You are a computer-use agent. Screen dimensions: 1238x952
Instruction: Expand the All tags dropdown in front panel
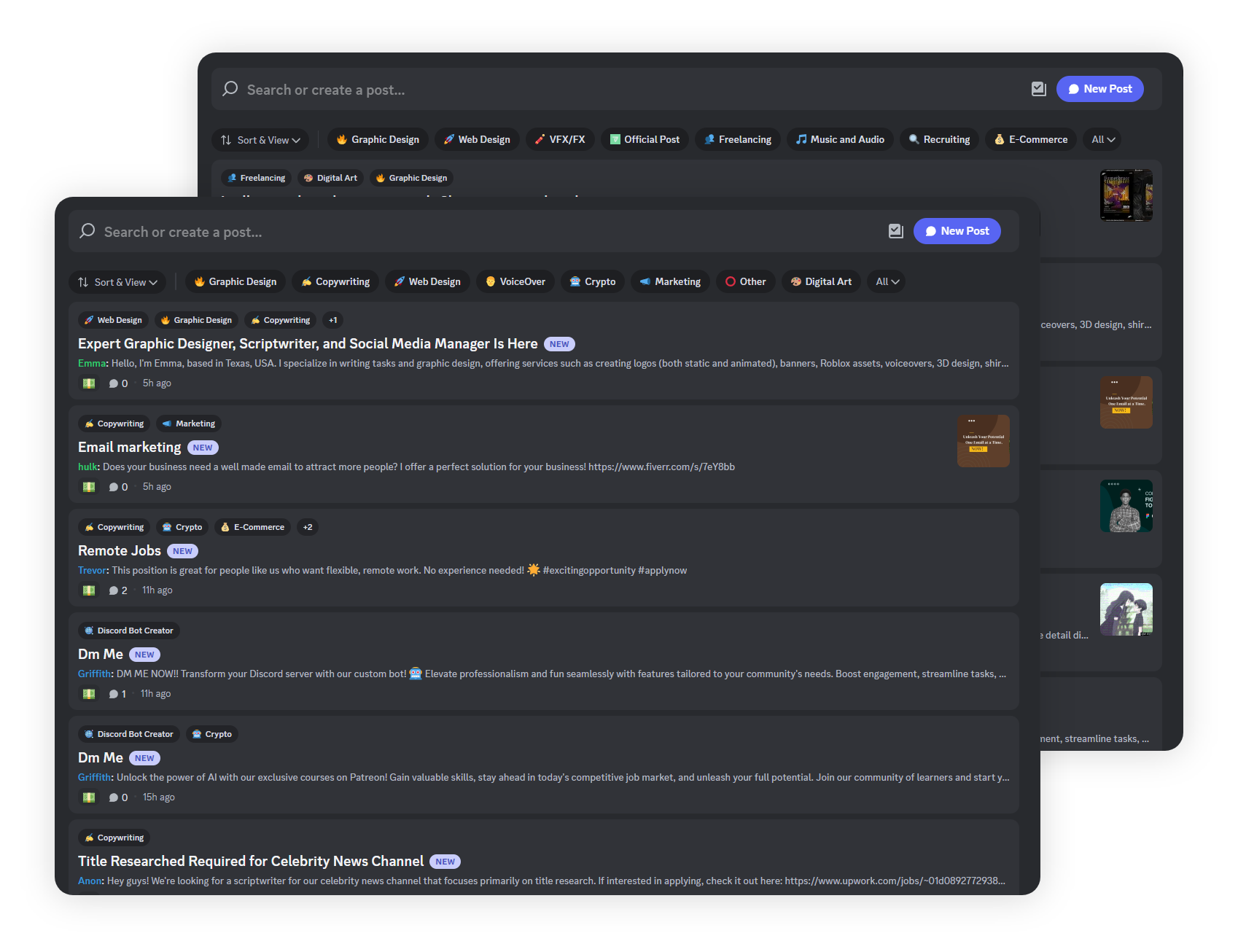point(887,282)
